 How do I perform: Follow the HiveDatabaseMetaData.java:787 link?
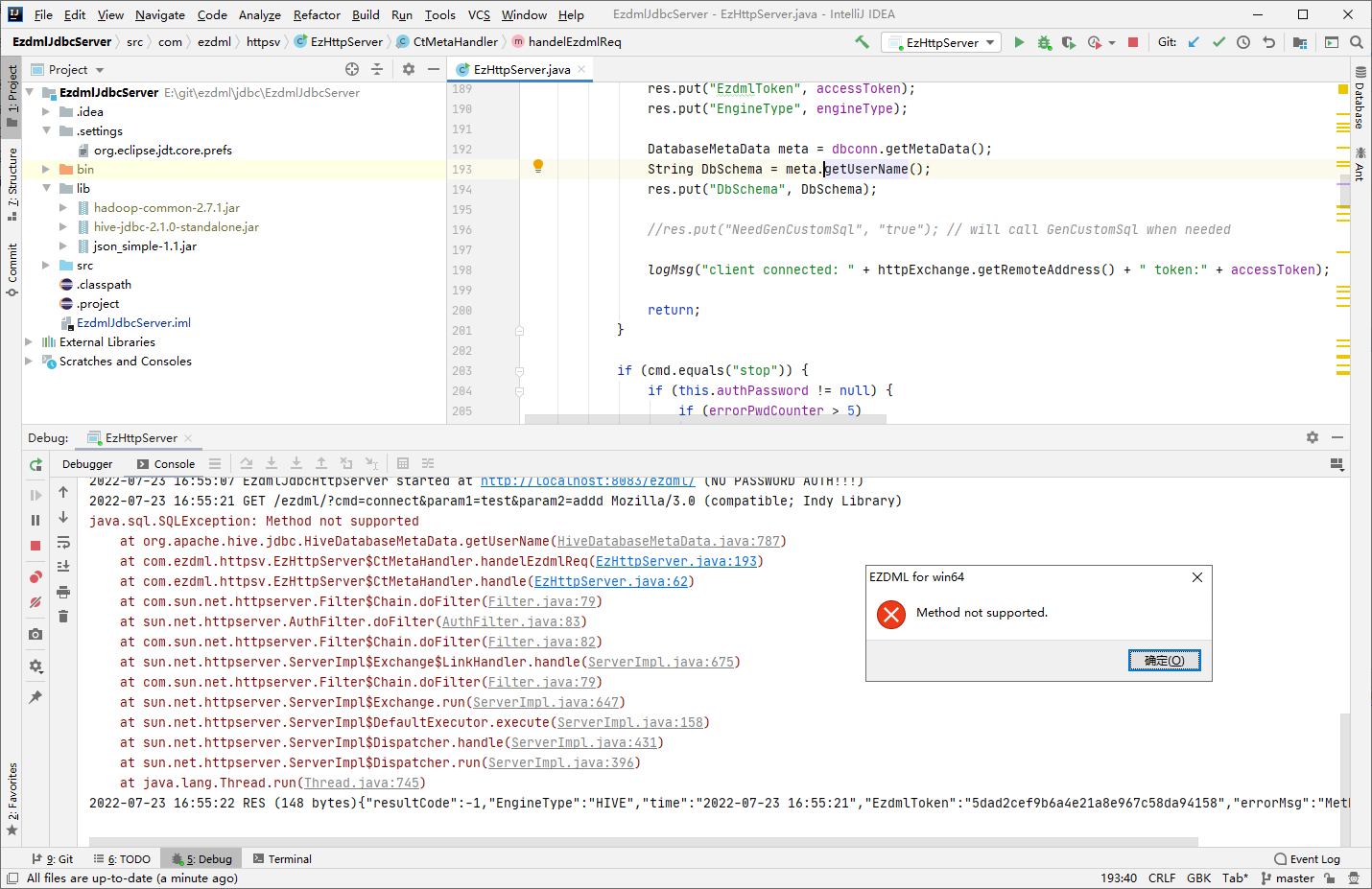pyautogui.click(x=669, y=542)
